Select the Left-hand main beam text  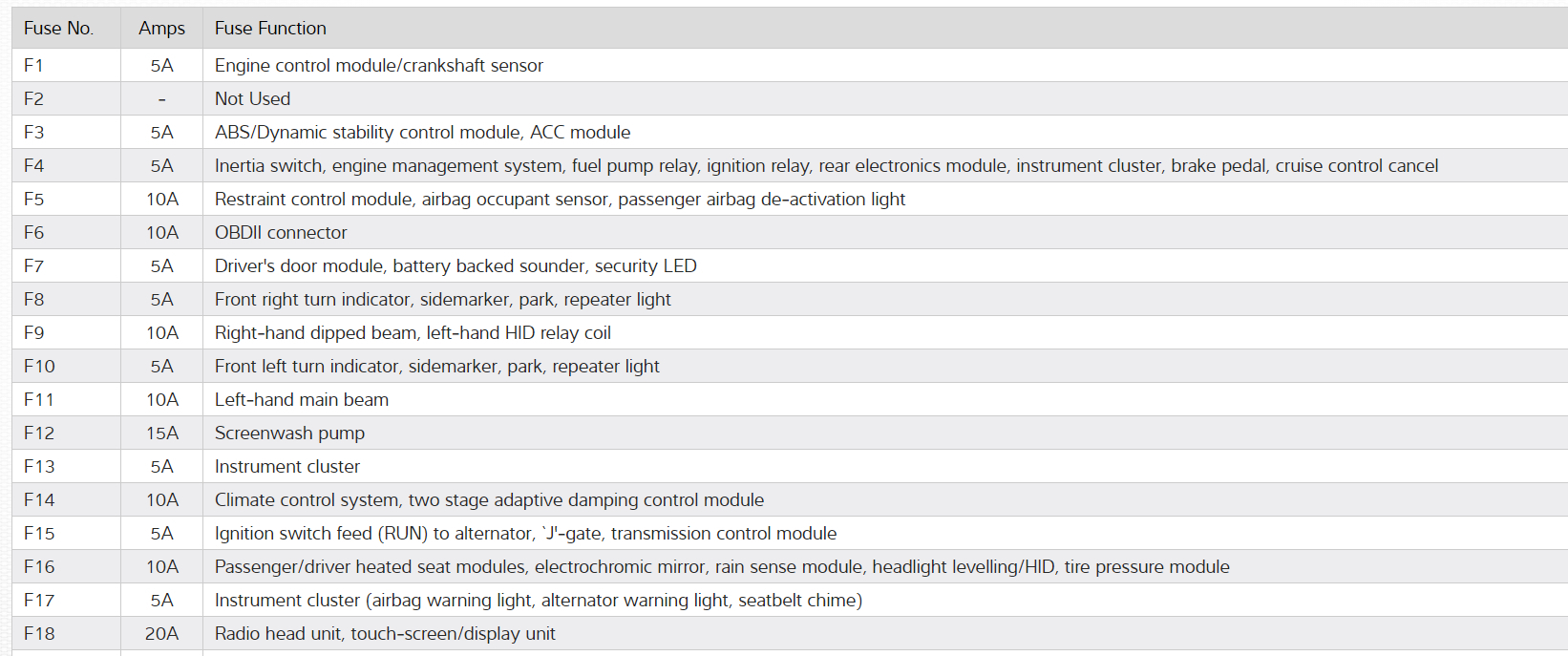301,400
